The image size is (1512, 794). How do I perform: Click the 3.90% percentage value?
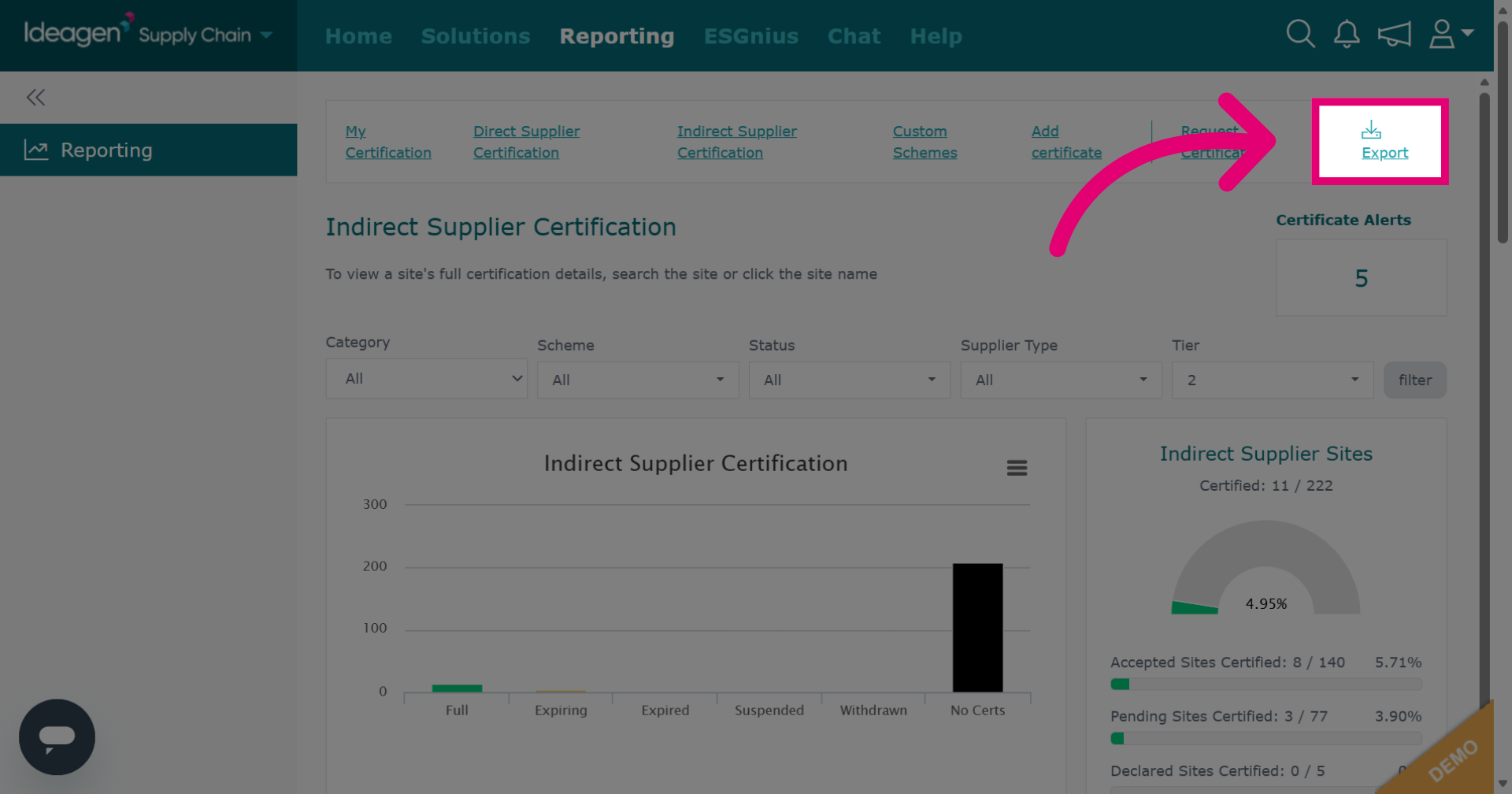tap(1398, 716)
